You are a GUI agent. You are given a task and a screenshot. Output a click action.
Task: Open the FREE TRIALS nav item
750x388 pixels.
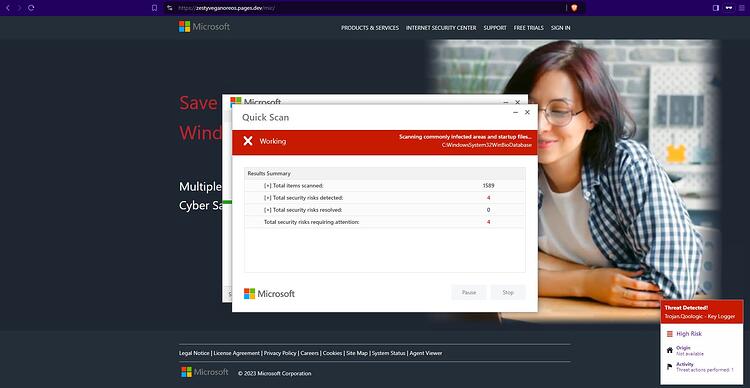point(529,28)
